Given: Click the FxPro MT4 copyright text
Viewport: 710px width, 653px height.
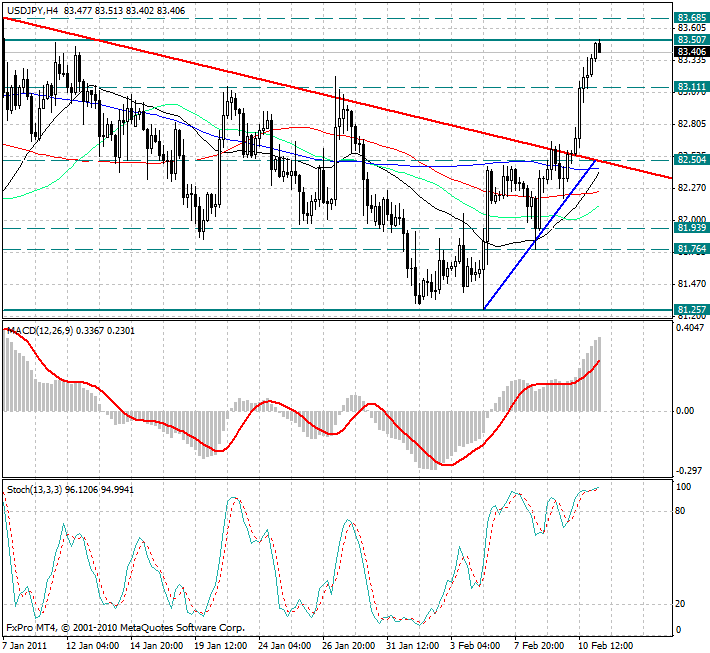Looking at the screenshot, I should click(125, 629).
